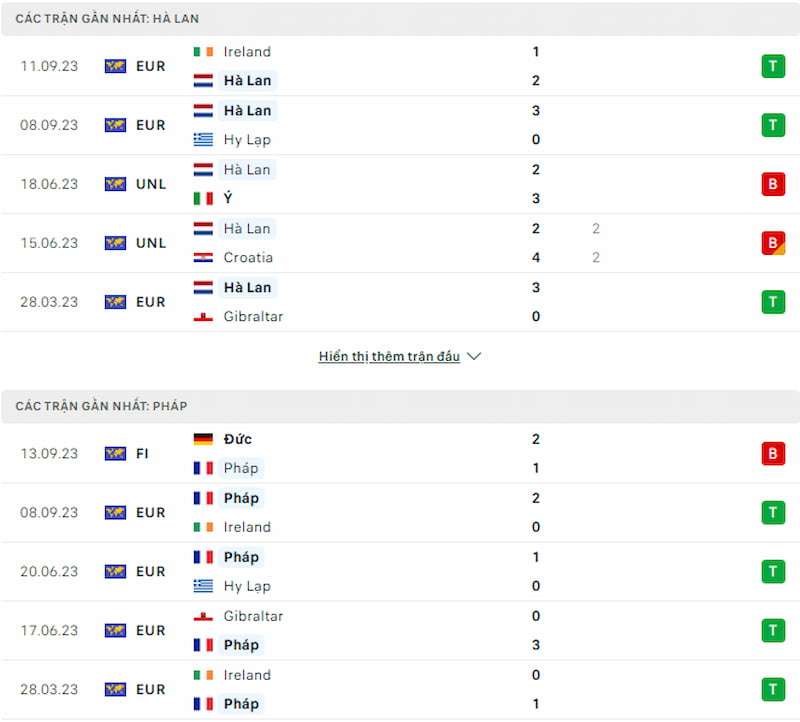This screenshot has width=800, height=722.
Task: Click the Italy flag beside Ý
Action: pyautogui.click(x=203, y=198)
